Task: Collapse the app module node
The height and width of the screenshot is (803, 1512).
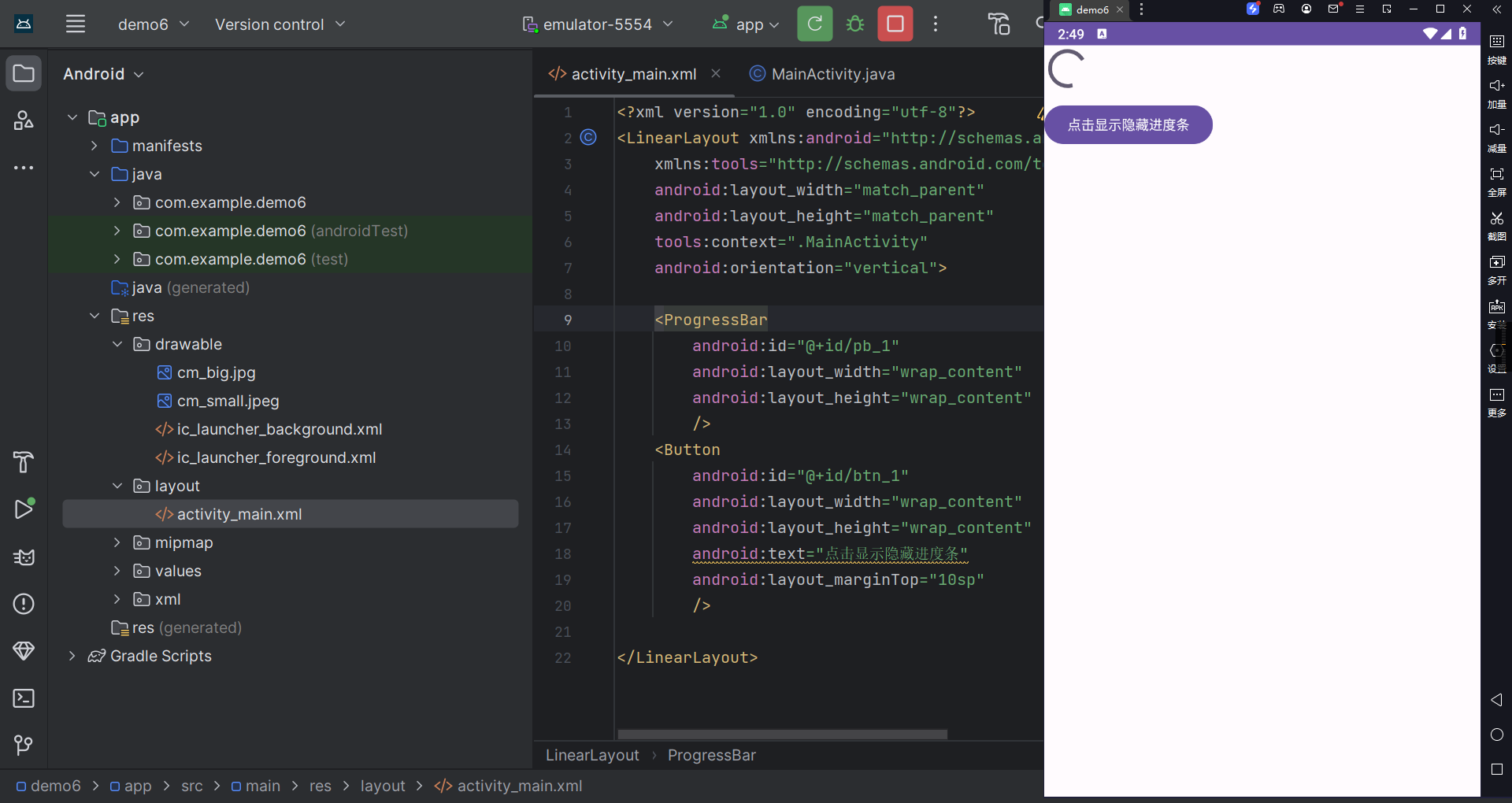Action: (72, 117)
